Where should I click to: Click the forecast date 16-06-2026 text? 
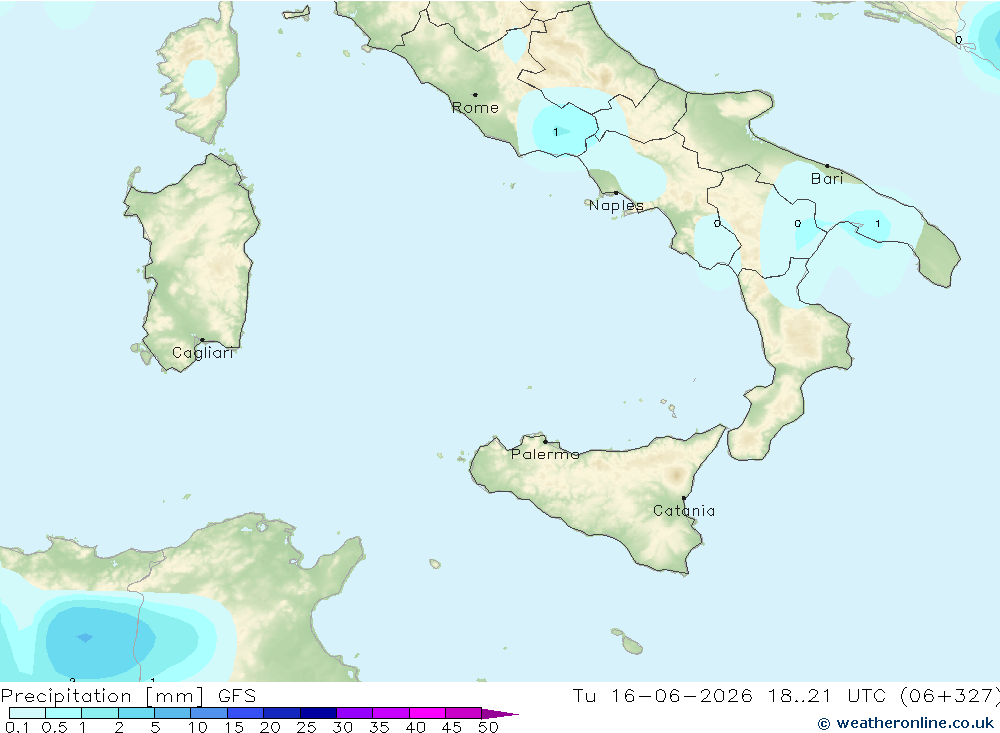pos(681,695)
